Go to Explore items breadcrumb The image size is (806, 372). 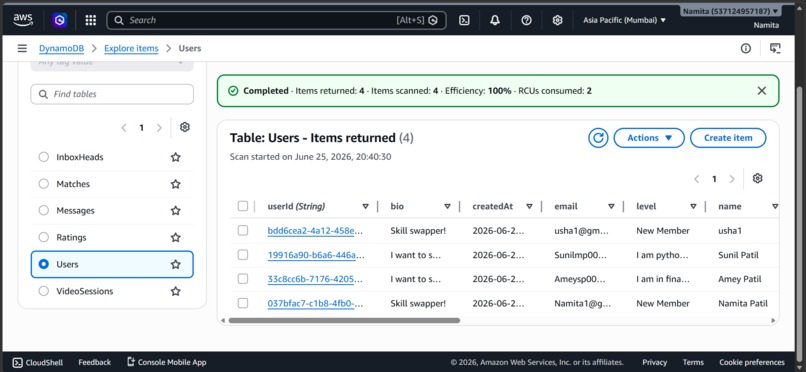[131, 48]
